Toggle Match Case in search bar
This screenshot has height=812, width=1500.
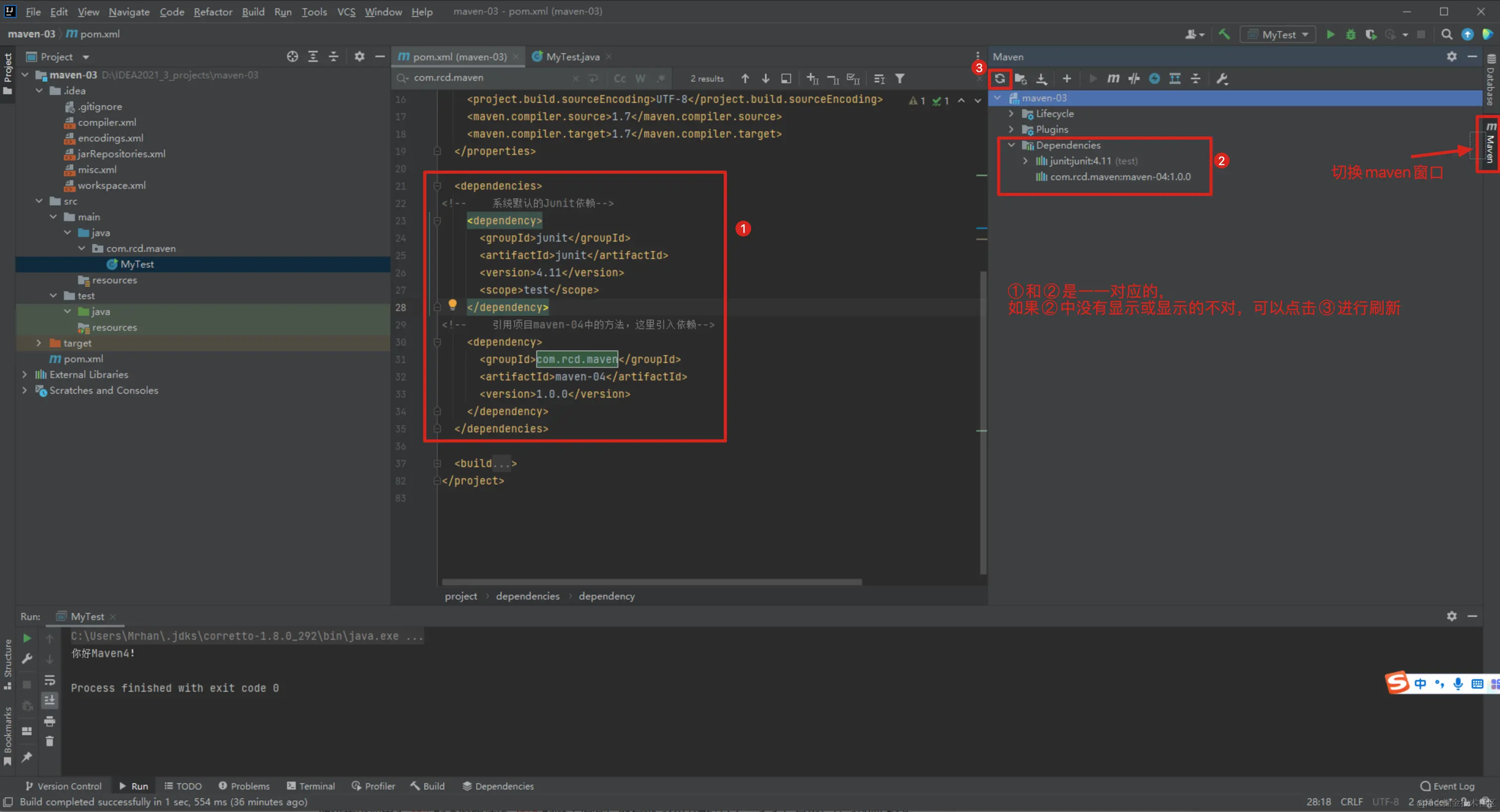(x=620, y=79)
